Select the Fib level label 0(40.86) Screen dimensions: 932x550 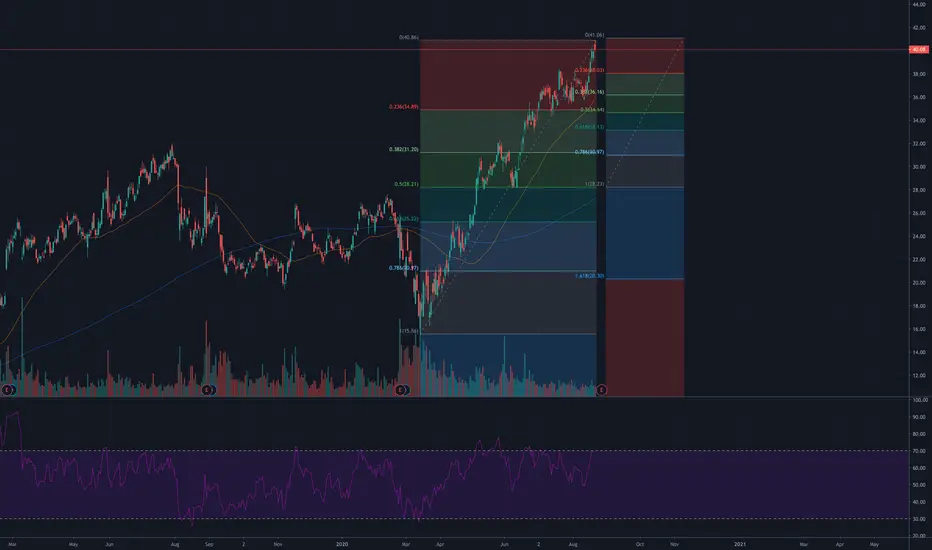pos(408,37)
